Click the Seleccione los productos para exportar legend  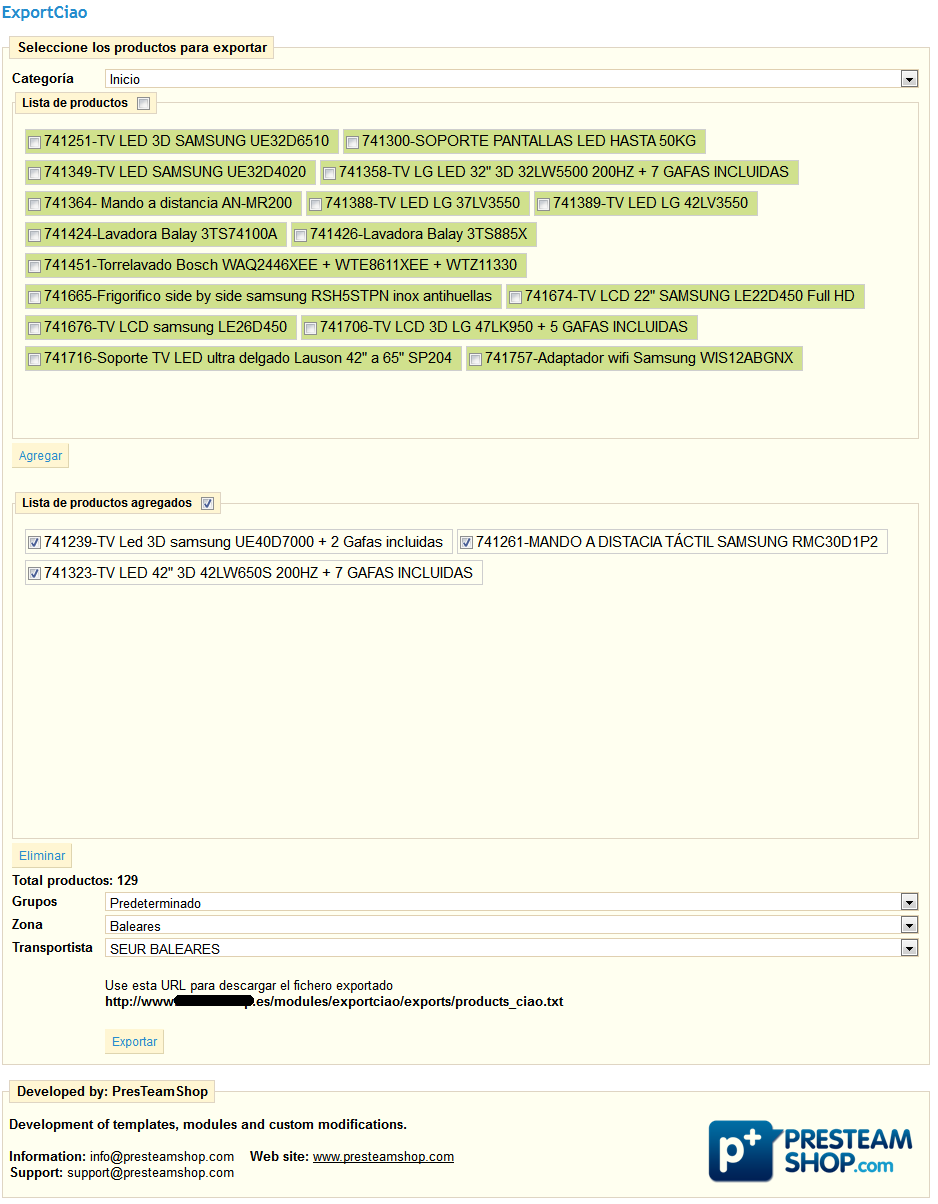[x=142, y=47]
